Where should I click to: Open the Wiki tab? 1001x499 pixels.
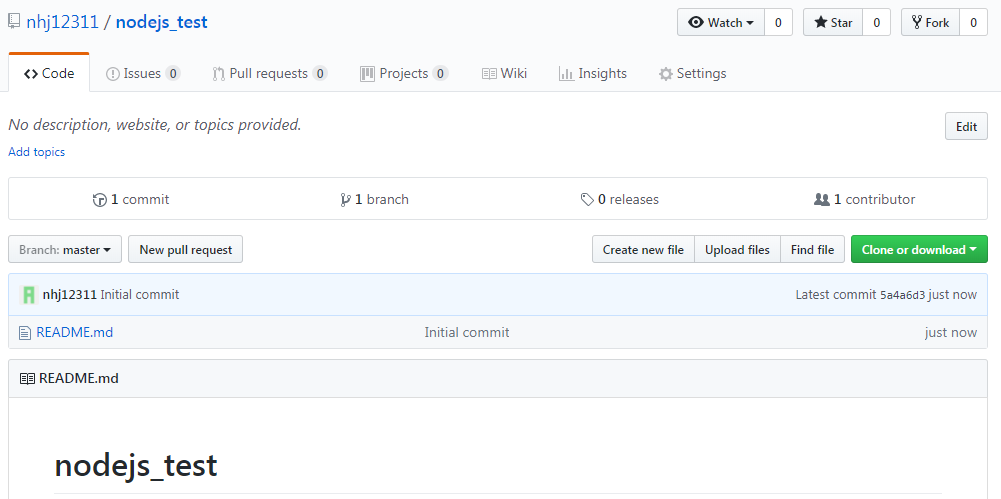tap(504, 73)
